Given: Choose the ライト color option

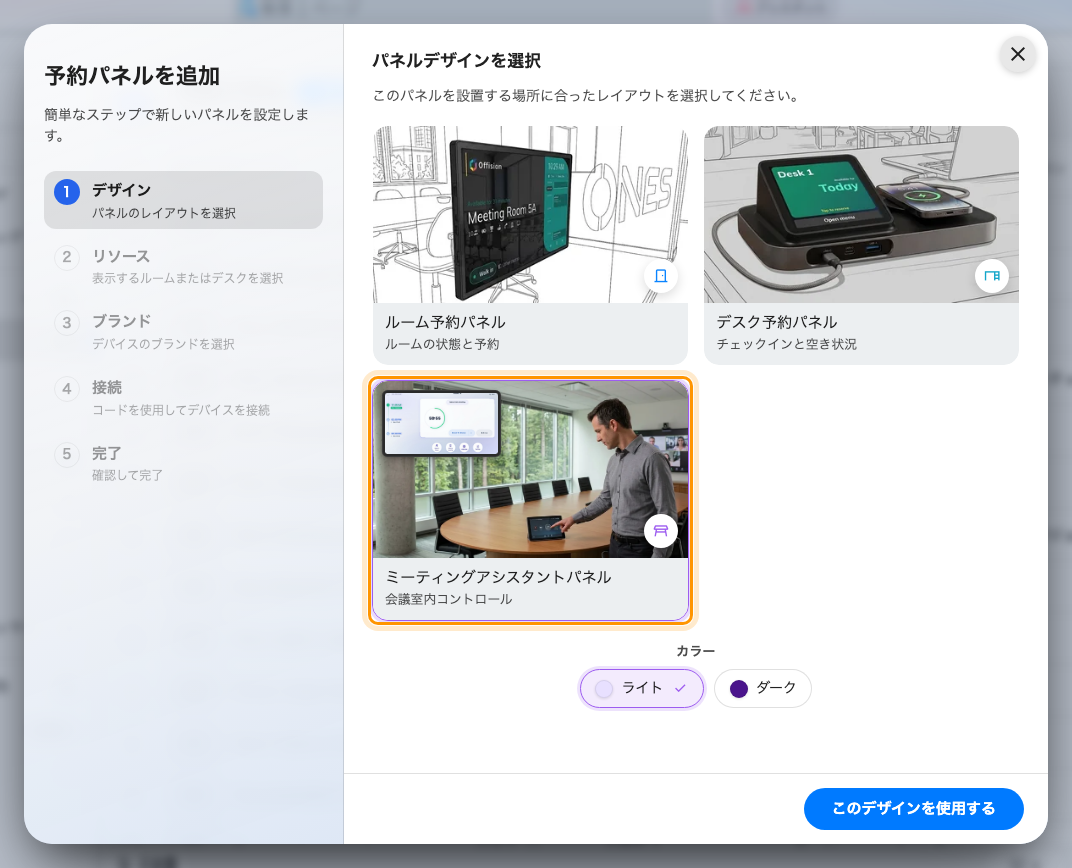Looking at the screenshot, I should pos(641,688).
